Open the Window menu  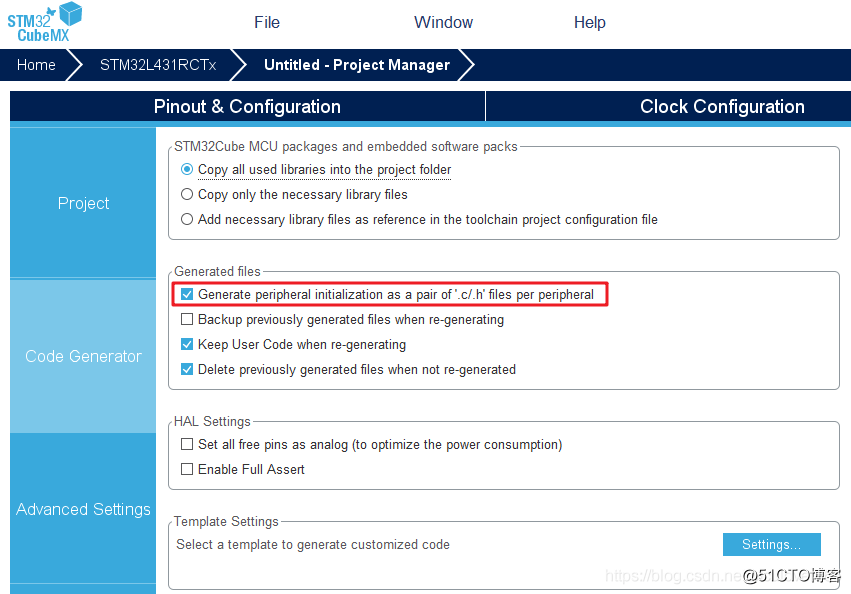(x=443, y=22)
